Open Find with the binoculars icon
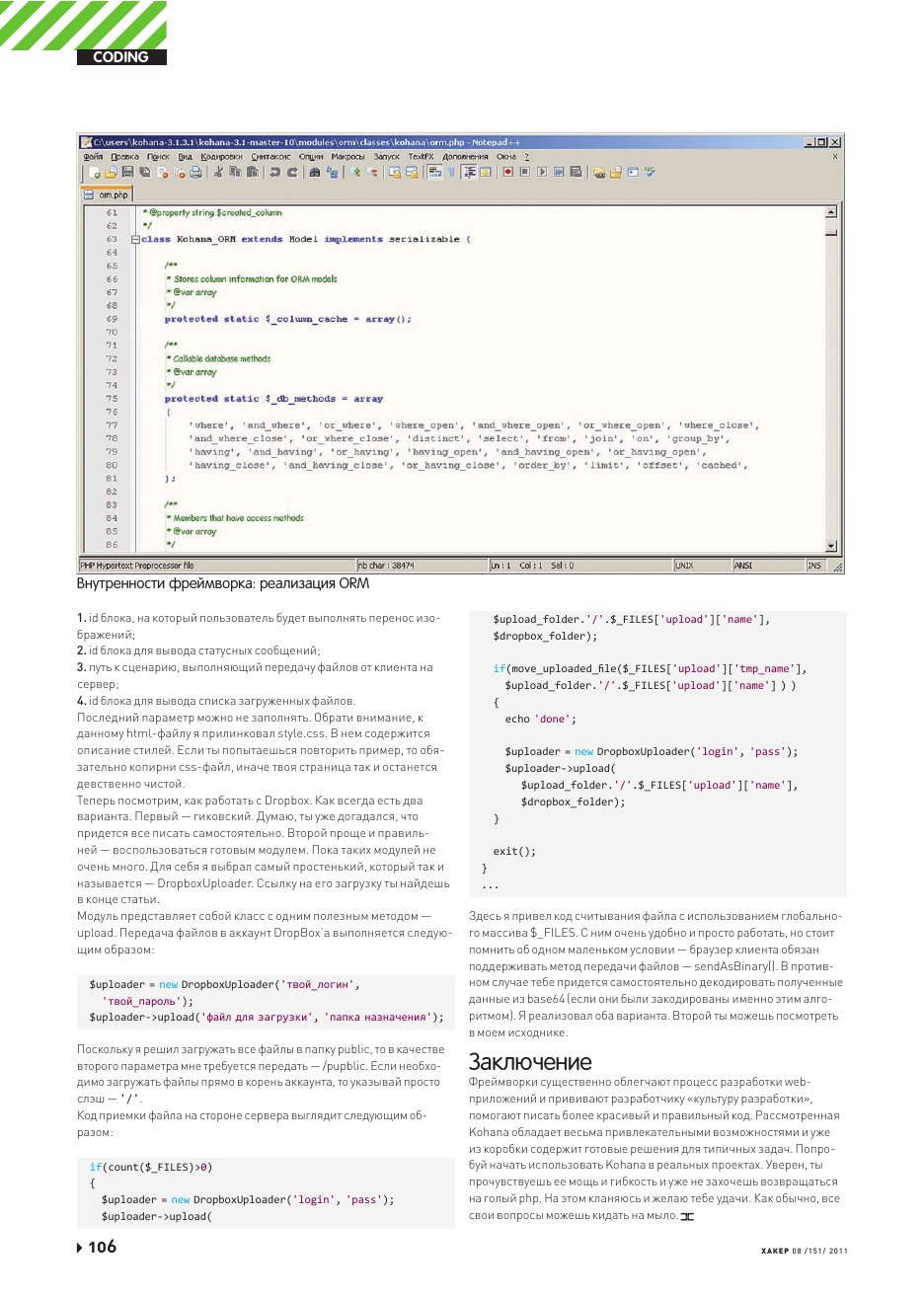 pyautogui.click(x=315, y=173)
